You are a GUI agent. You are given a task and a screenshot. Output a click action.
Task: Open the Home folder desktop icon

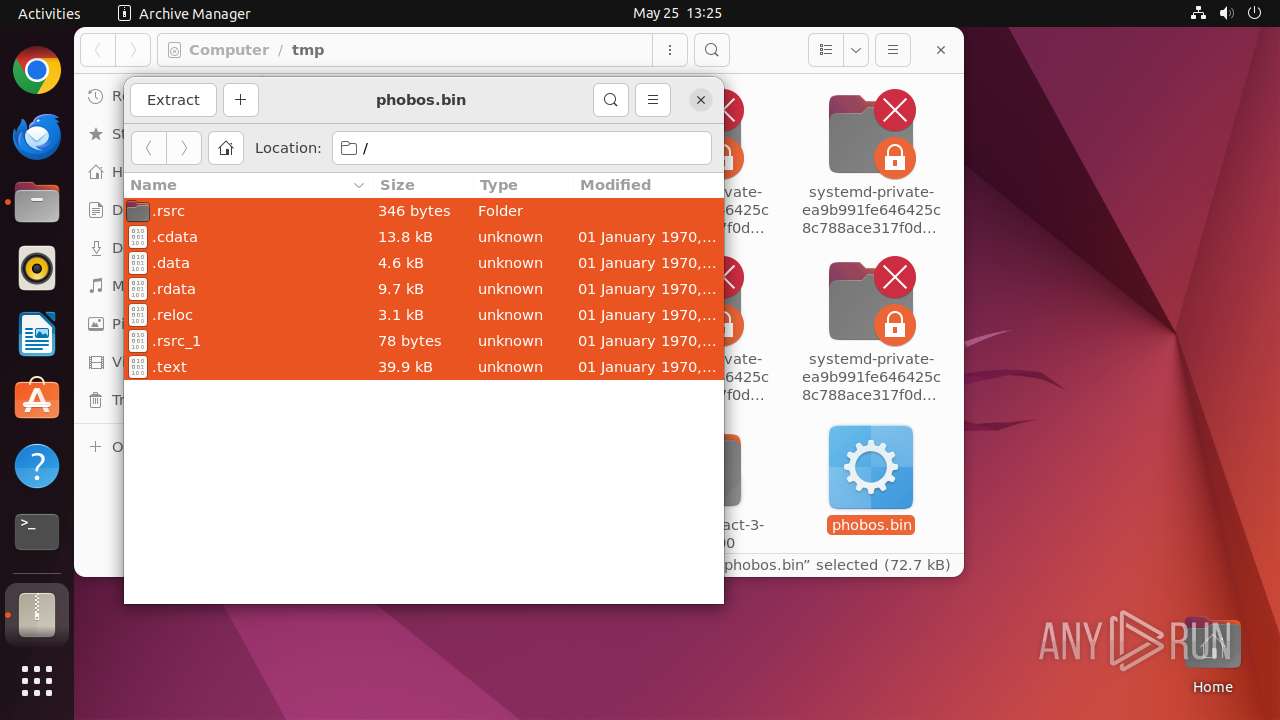coord(1212,656)
